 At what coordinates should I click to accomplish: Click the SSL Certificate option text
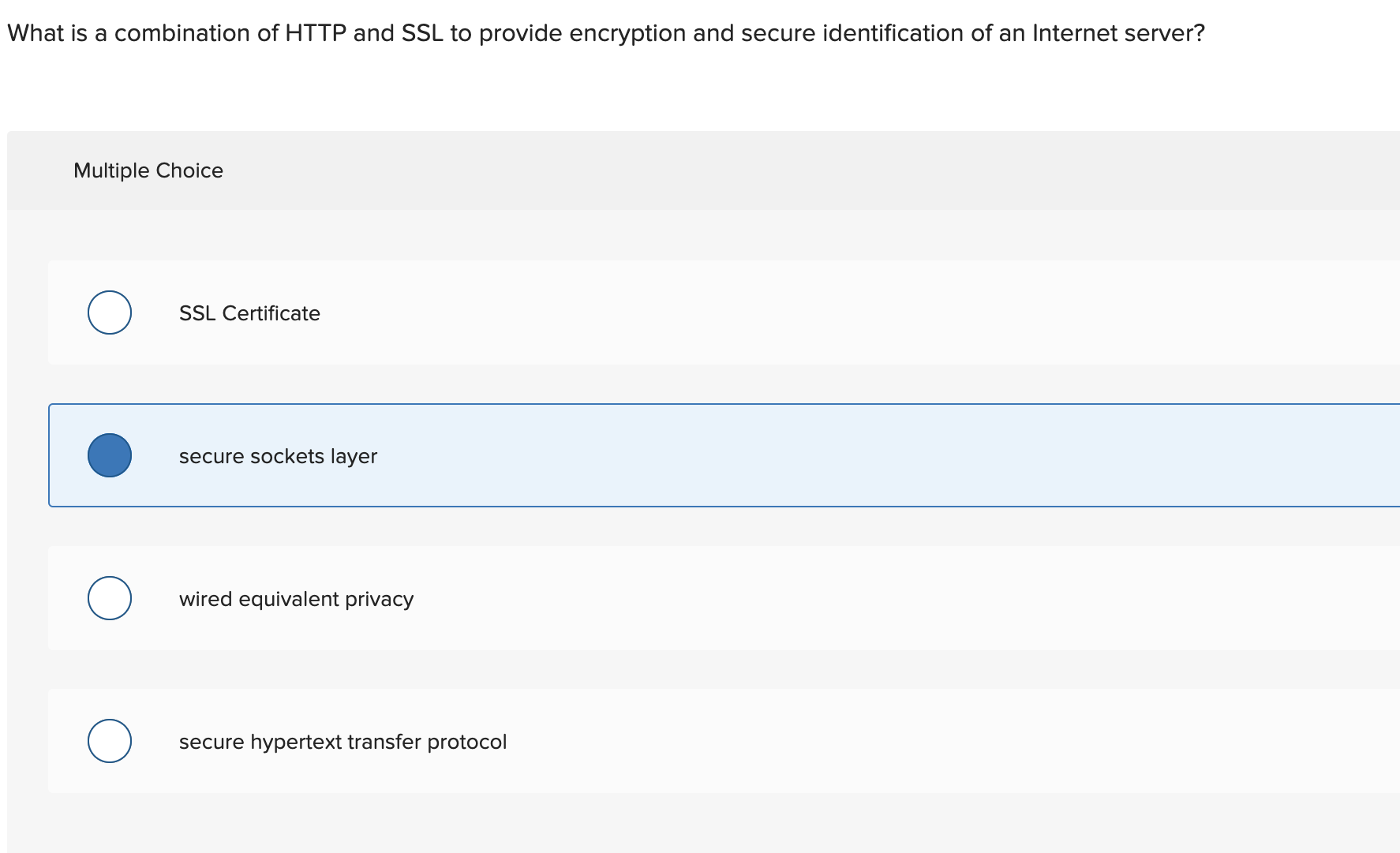pos(249,312)
